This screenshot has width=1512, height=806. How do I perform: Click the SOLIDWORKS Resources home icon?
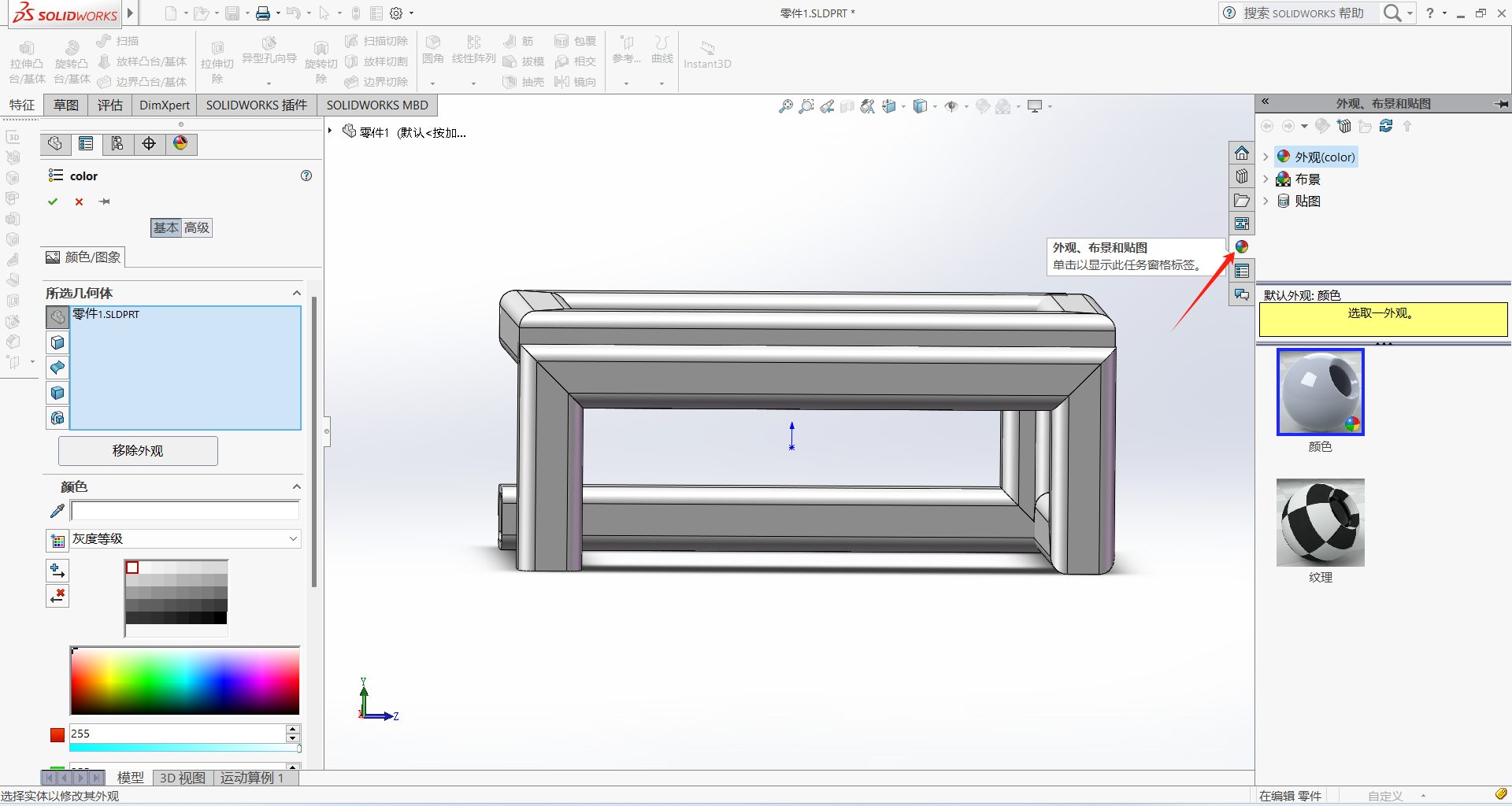click(1242, 153)
